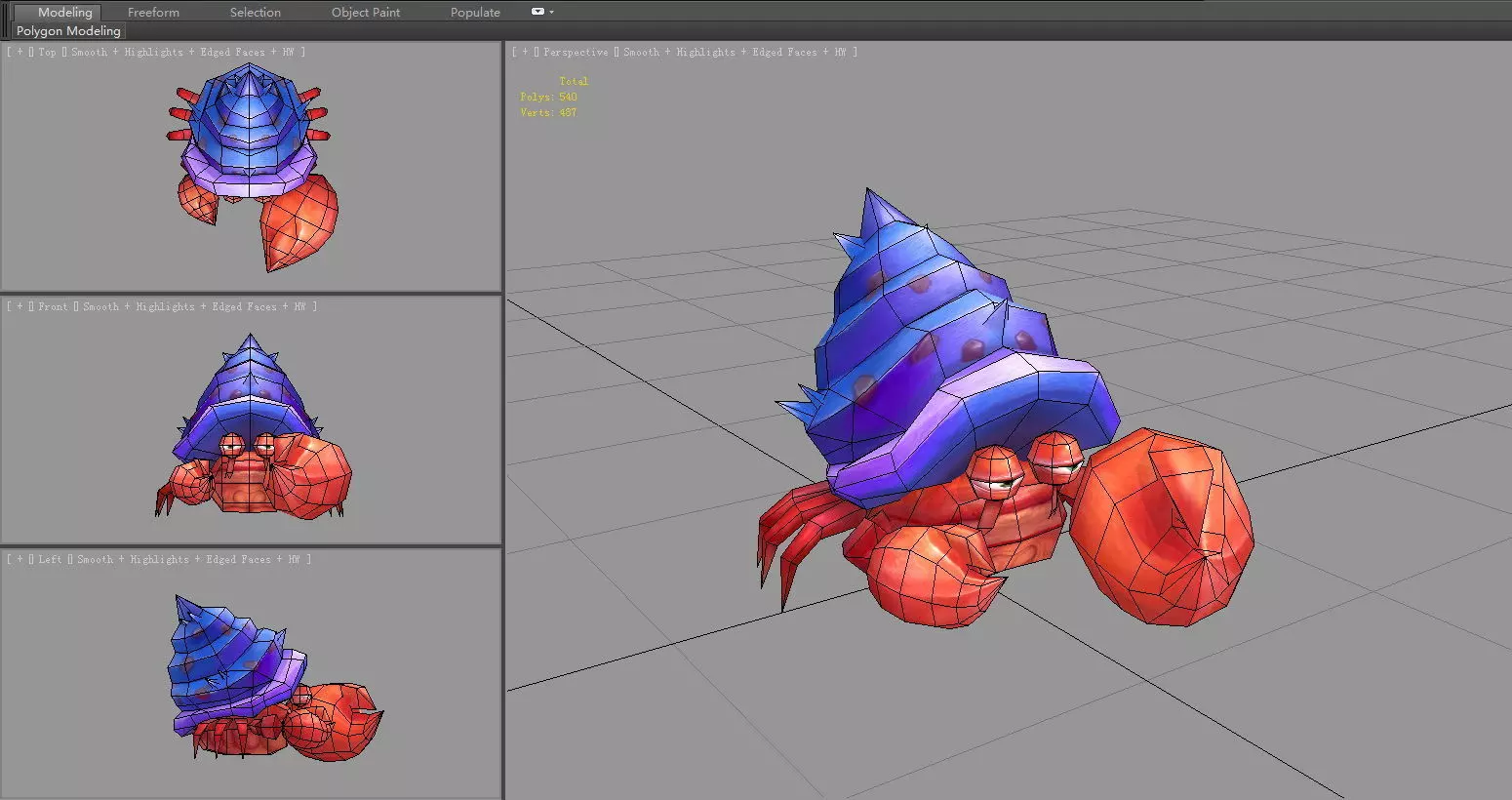
Task: Expand the Polygon Modeling panel
Action: [68, 31]
